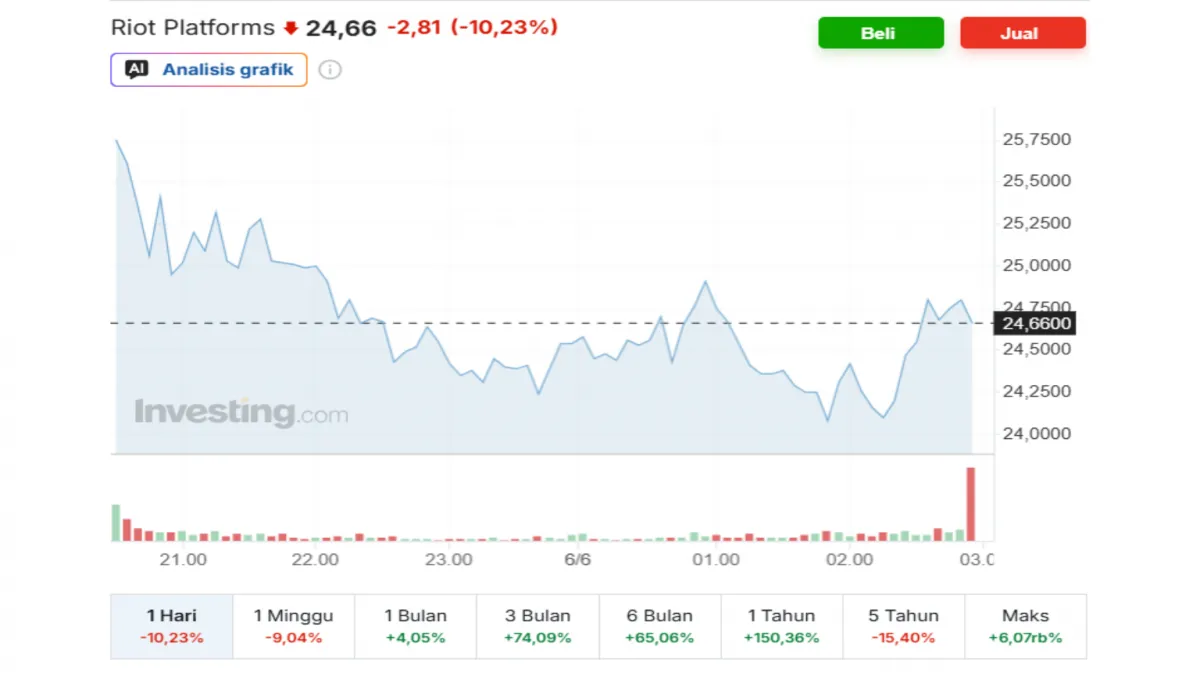This screenshot has width=1200, height=675.
Task: Click the current price 24,66 text
Action: [x=341, y=28]
